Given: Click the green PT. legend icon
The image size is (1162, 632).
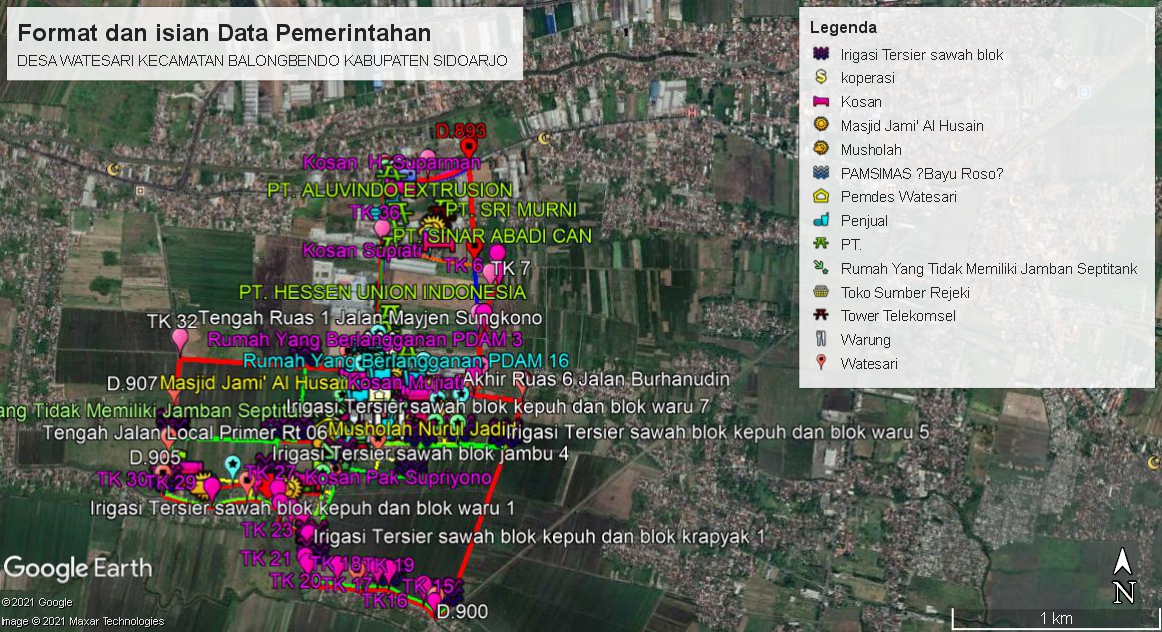Looking at the screenshot, I should [821, 244].
